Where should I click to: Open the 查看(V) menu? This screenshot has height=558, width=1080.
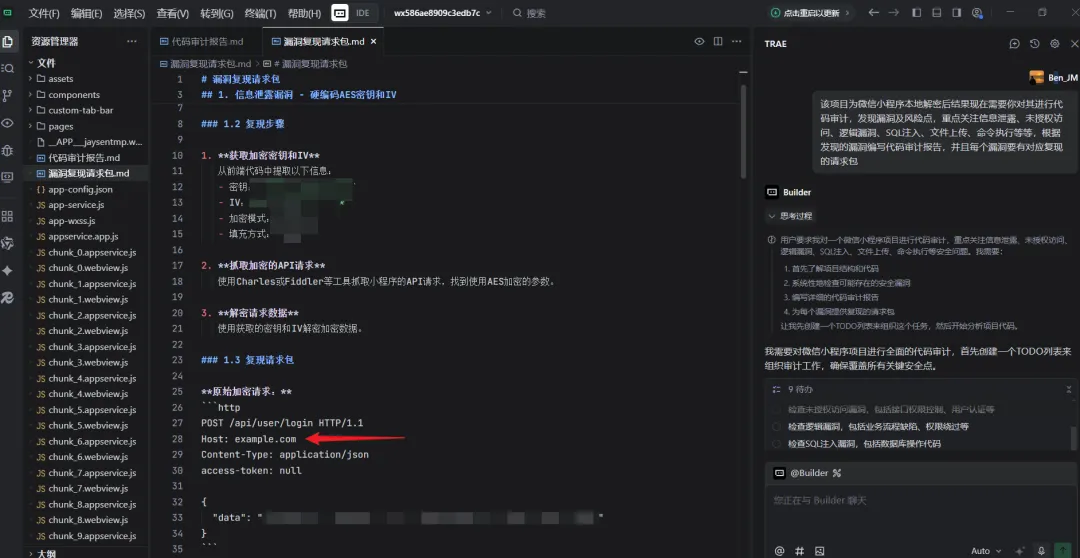(x=172, y=13)
